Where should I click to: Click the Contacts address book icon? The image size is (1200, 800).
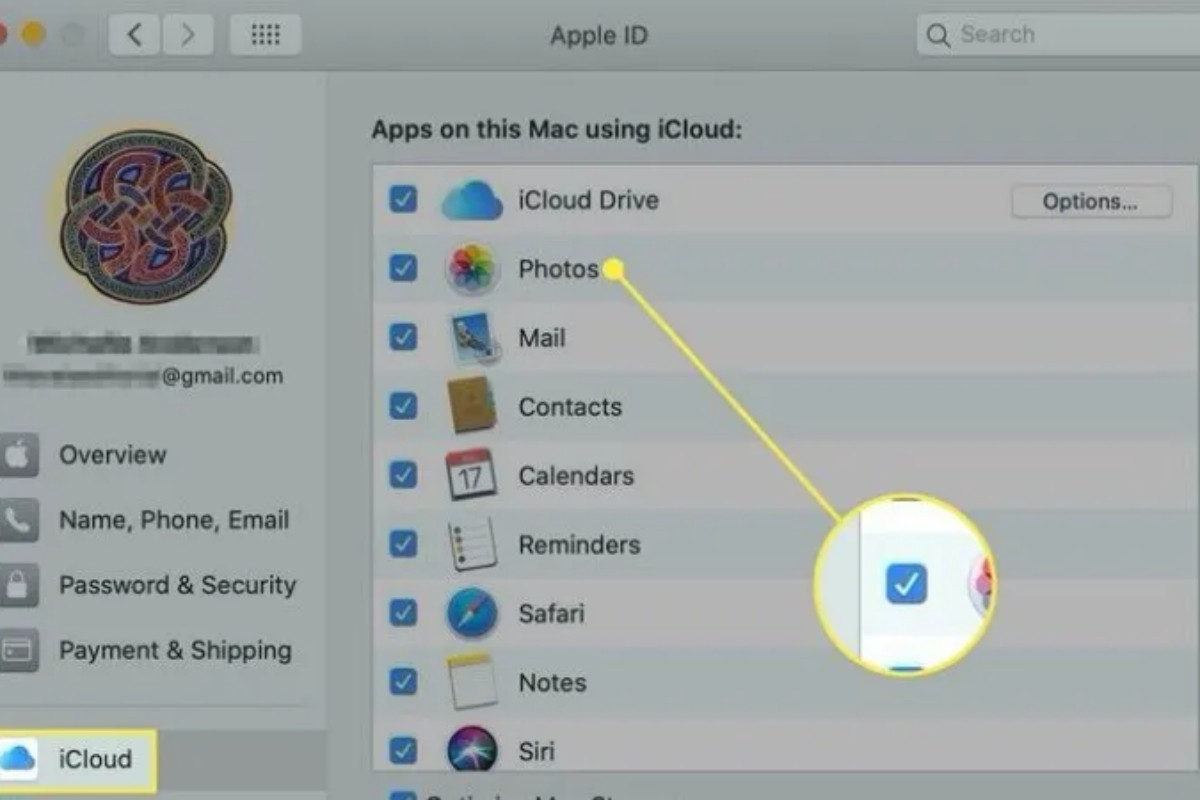point(471,407)
